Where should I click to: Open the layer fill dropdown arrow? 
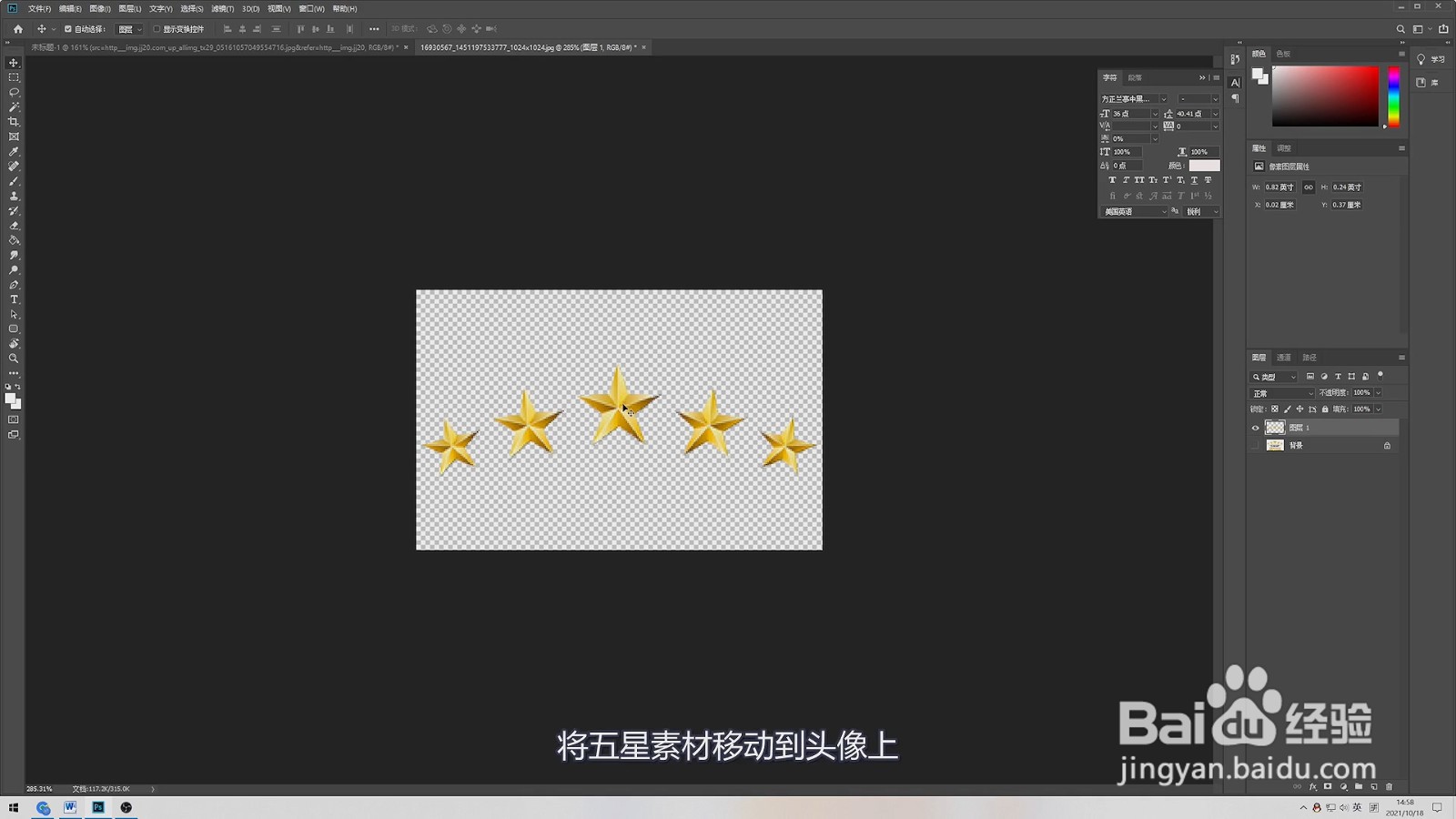click(x=1378, y=409)
